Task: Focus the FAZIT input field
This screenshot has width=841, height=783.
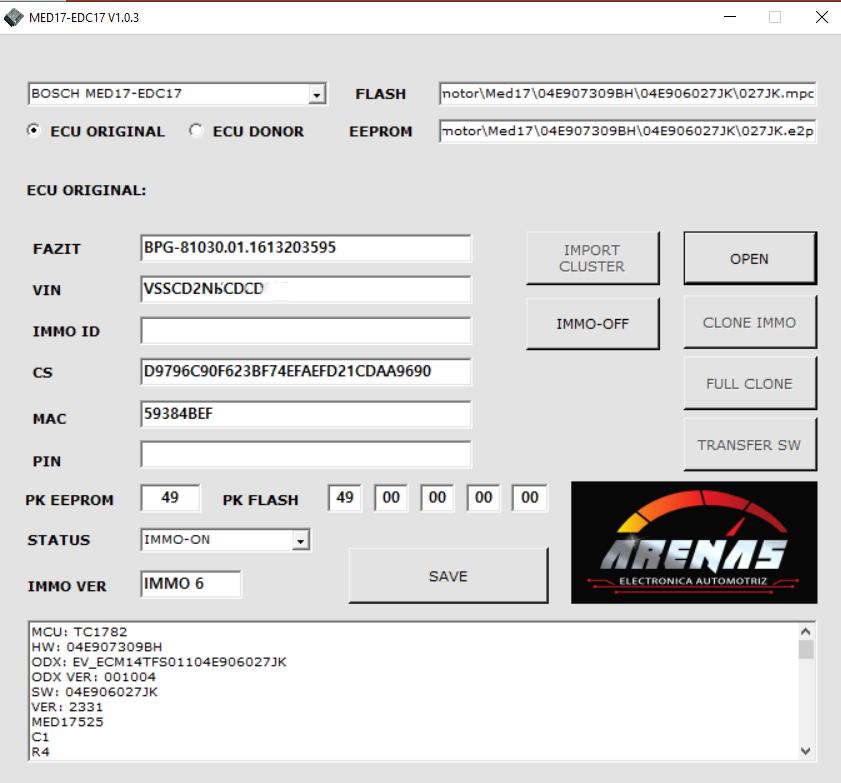Action: pyautogui.click(x=305, y=248)
